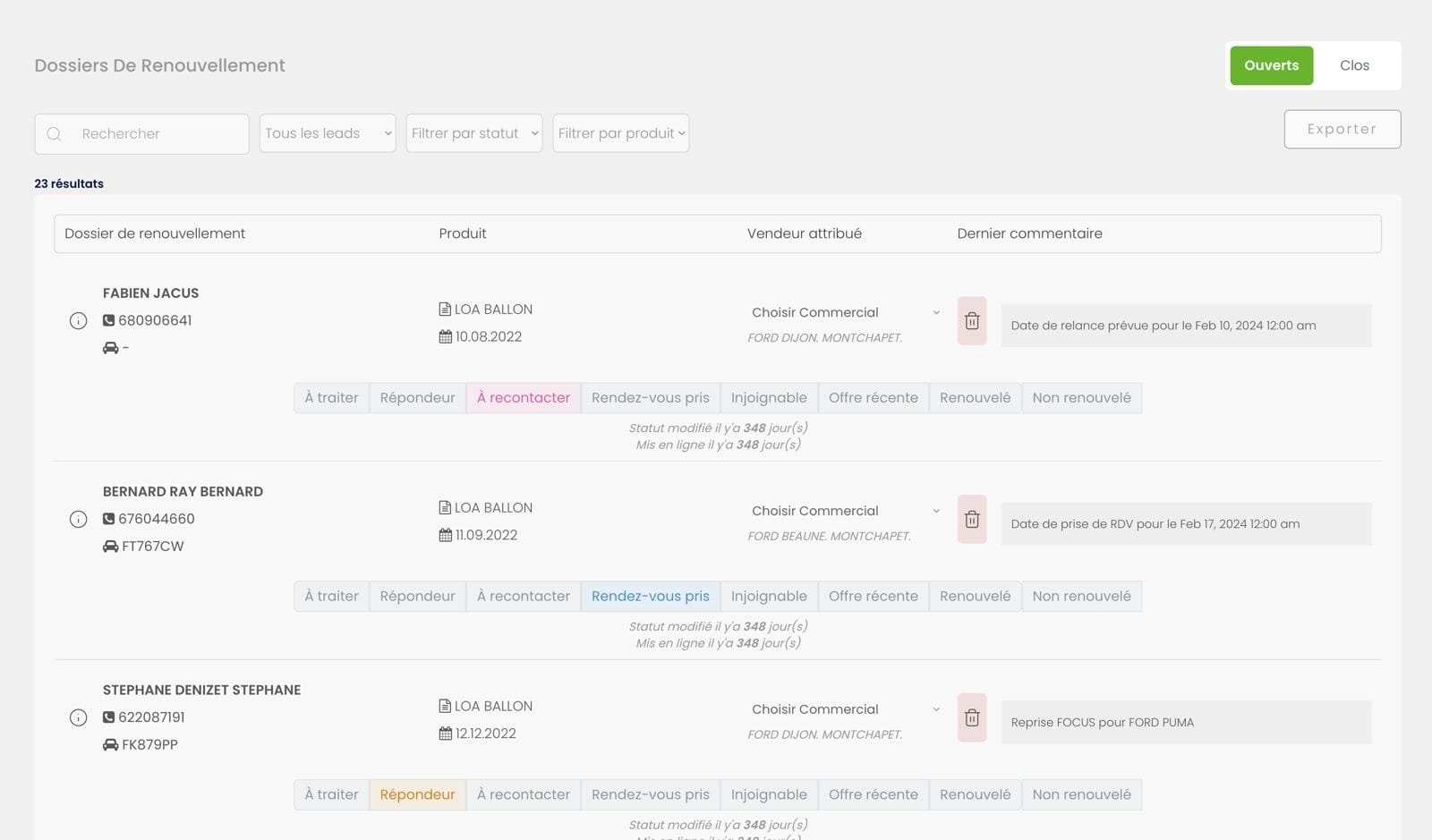Click the Exporter button
Image resolution: width=1432 pixels, height=840 pixels.
pyautogui.click(x=1342, y=130)
